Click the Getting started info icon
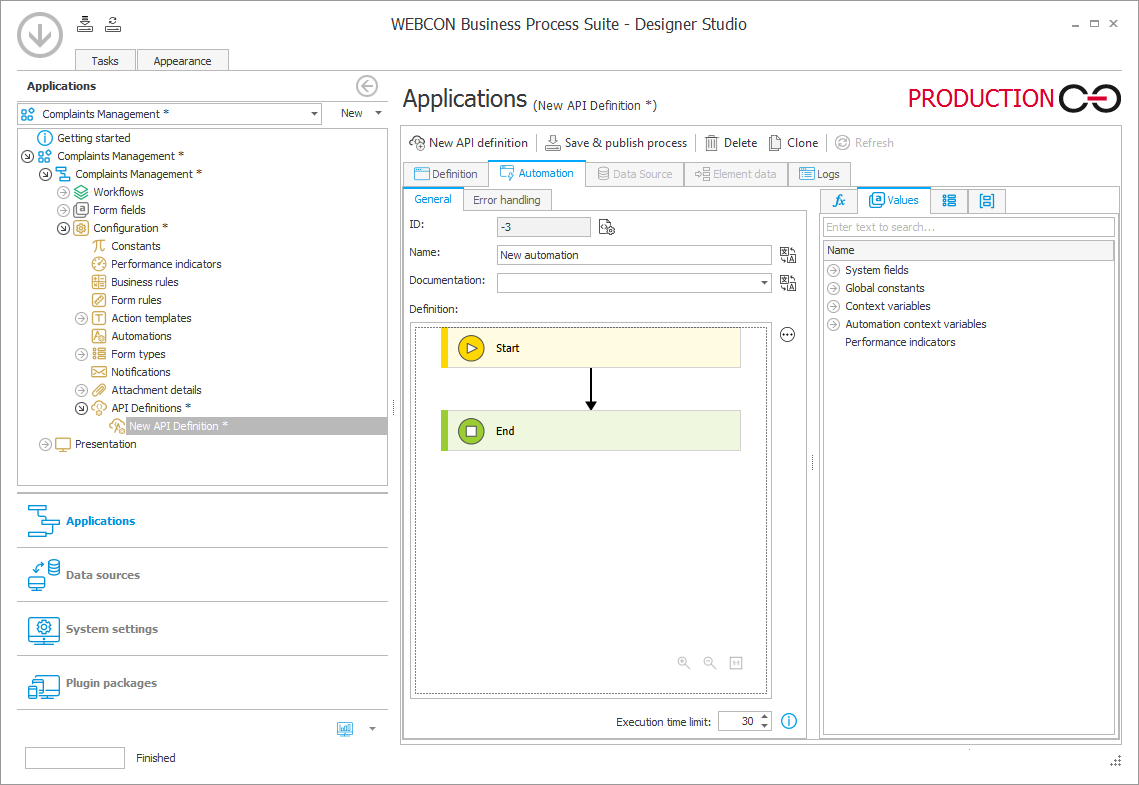Viewport: 1139px width, 785px height. 45,138
